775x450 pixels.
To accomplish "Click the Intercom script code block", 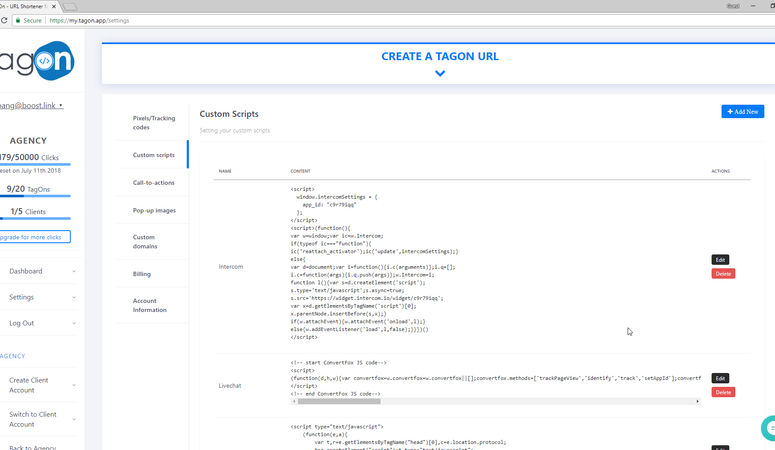I will coord(374,263).
